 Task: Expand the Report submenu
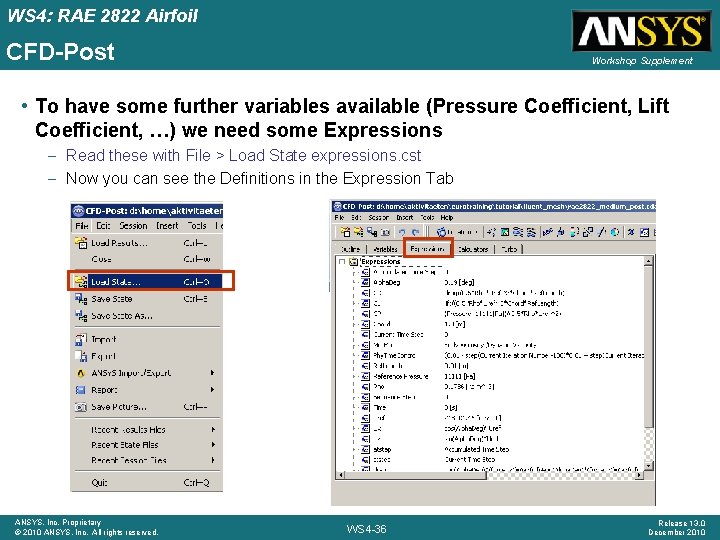[x=146, y=390]
